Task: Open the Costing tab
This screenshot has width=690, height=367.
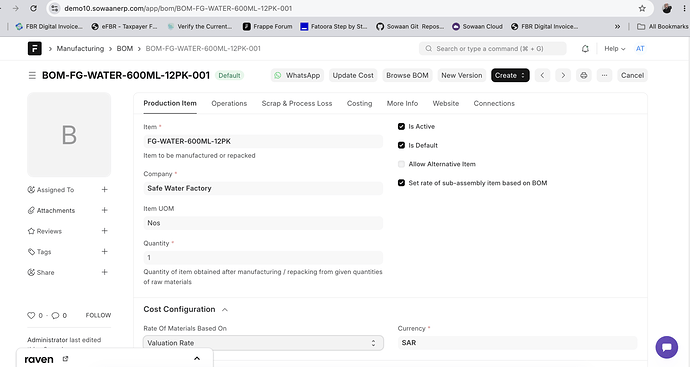Action: [360, 103]
